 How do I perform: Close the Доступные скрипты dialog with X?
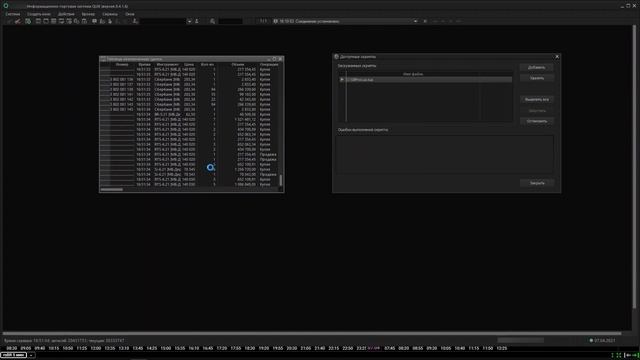click(557, 57)
